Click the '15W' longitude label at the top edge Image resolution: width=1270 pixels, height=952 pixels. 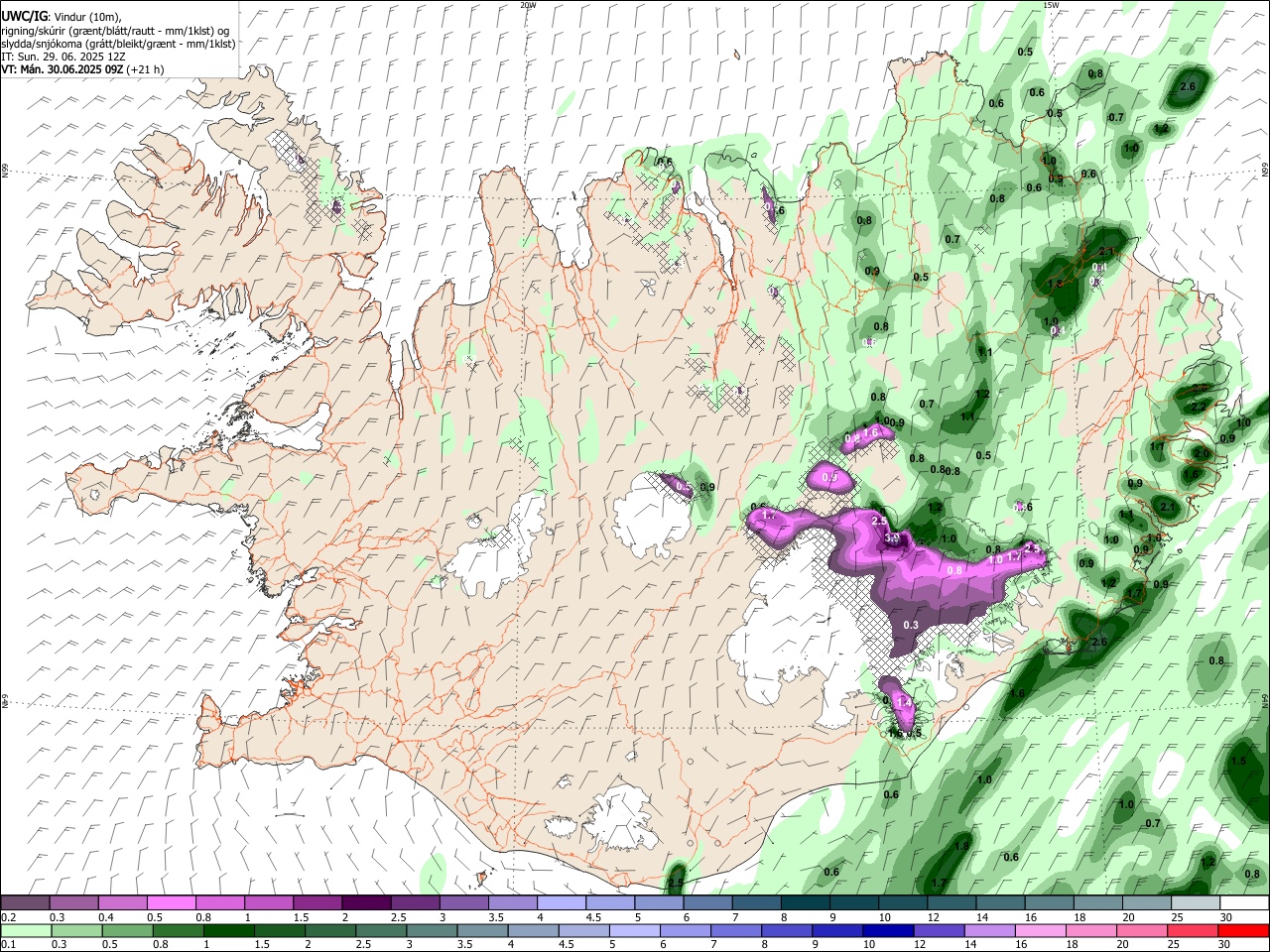point(1050,5)
